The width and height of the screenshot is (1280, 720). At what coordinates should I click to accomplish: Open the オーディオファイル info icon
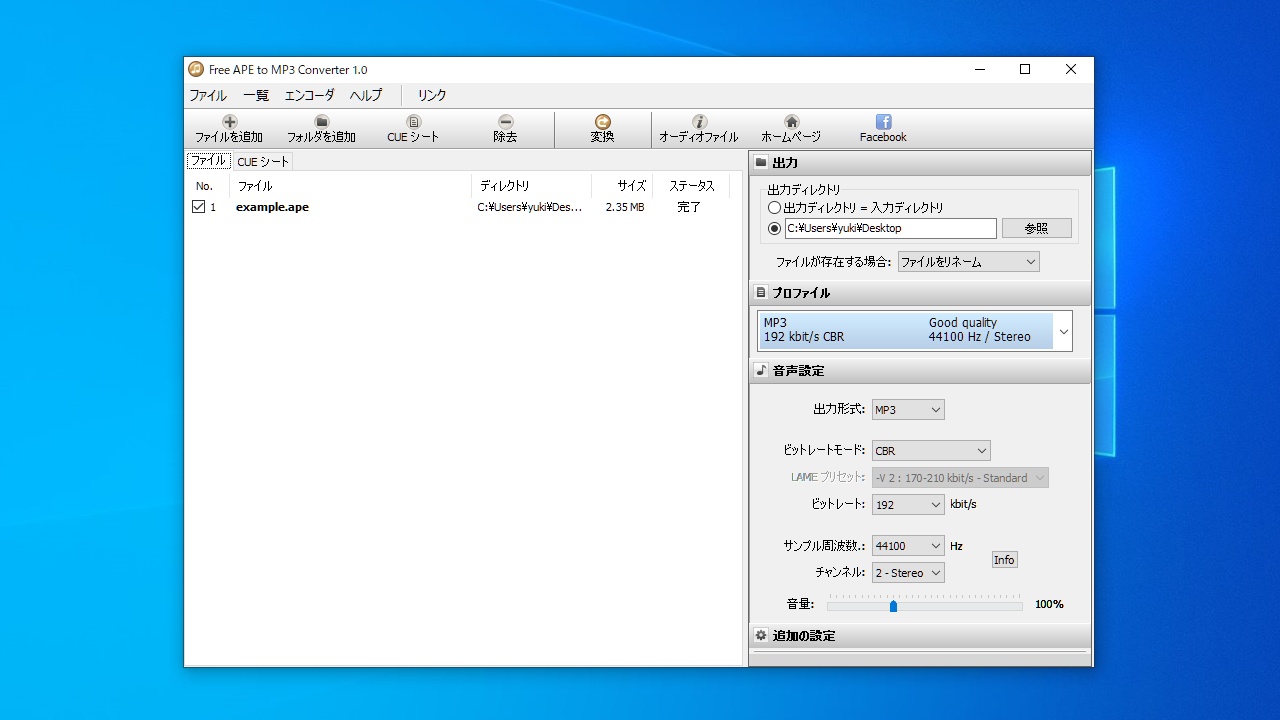[x=699, y=122]
